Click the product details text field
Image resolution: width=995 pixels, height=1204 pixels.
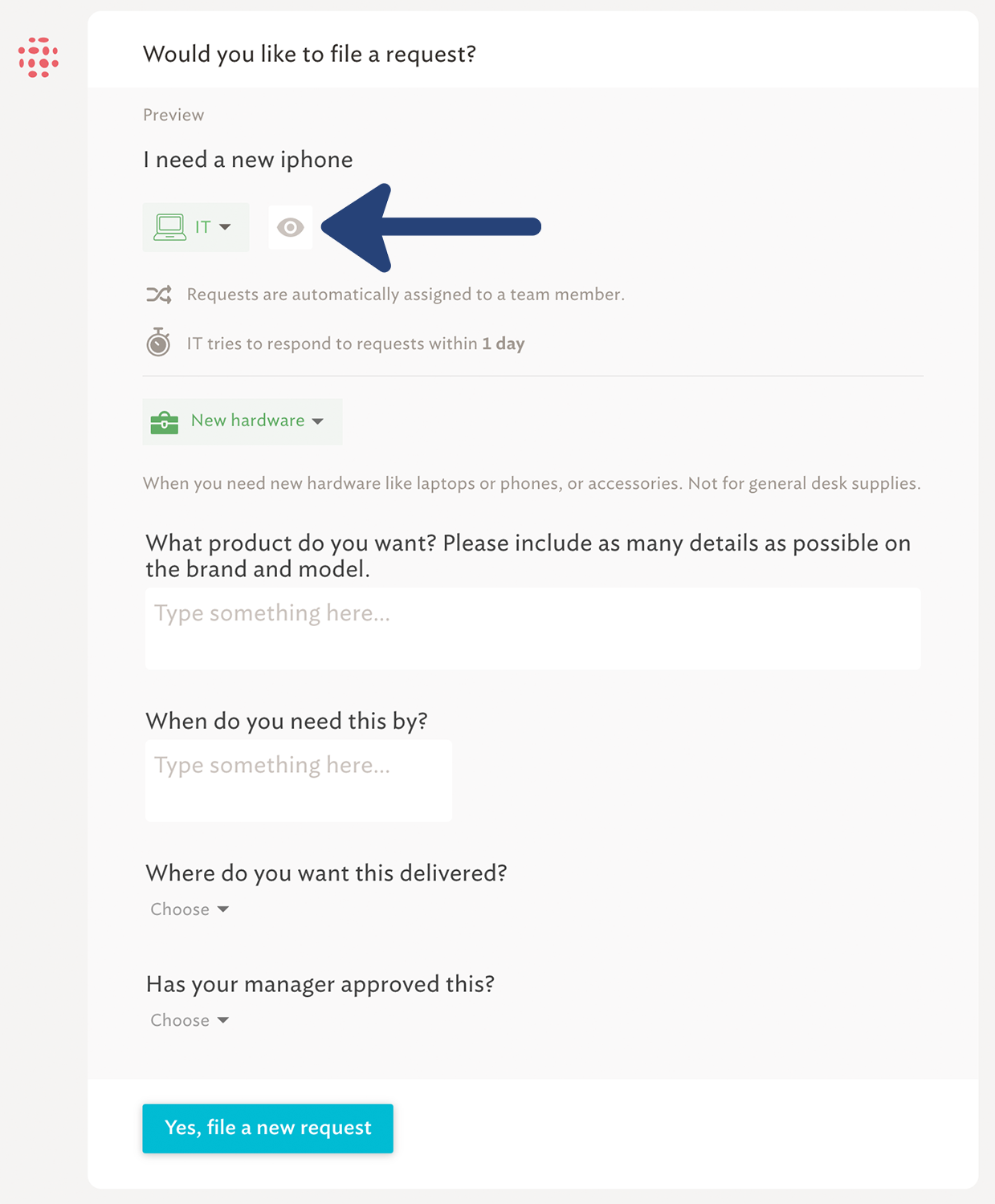pos(533,628)
